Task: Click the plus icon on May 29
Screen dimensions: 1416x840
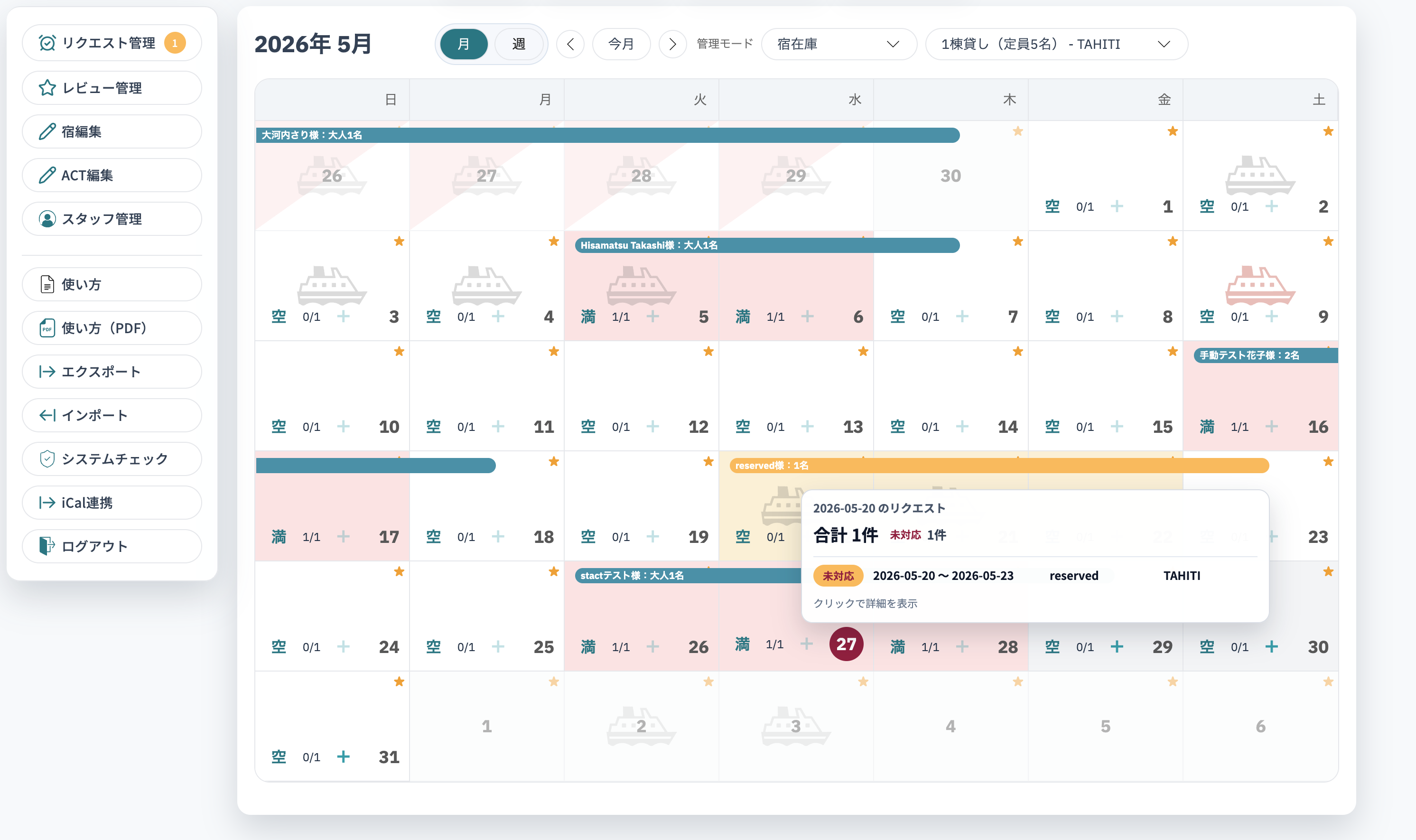Action: [1117, 646]
